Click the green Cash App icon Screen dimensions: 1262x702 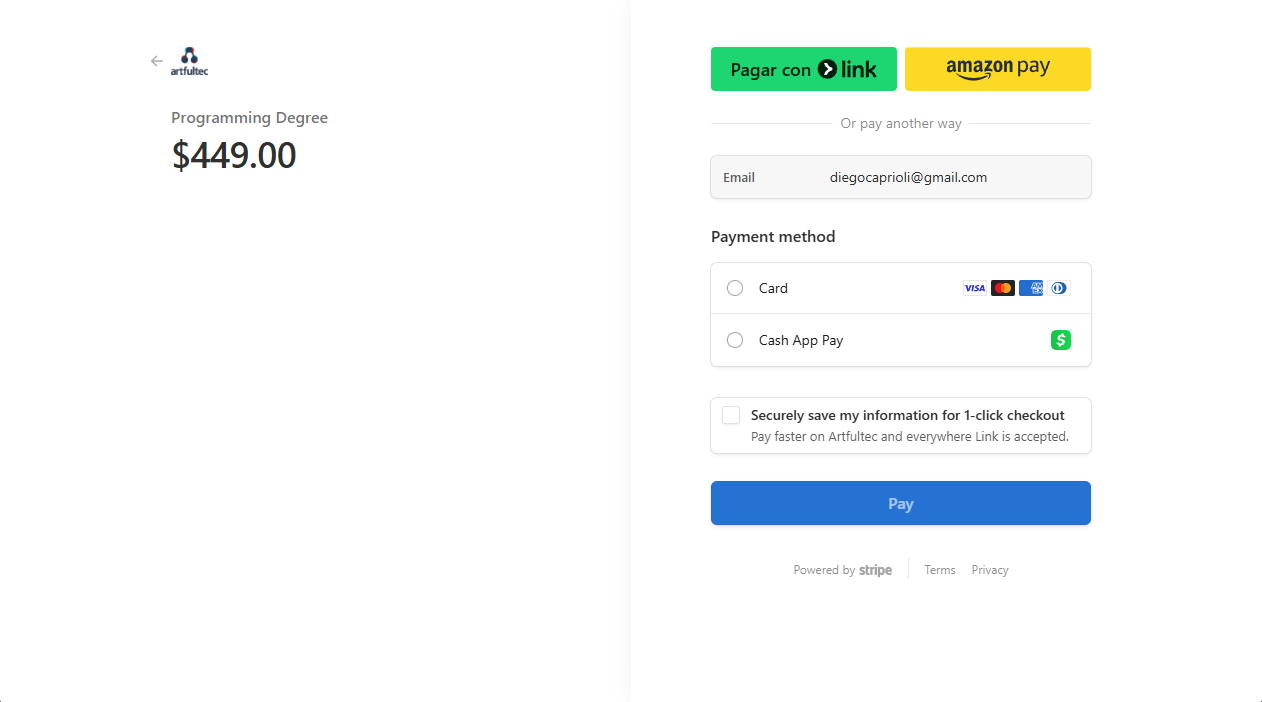1061,340
